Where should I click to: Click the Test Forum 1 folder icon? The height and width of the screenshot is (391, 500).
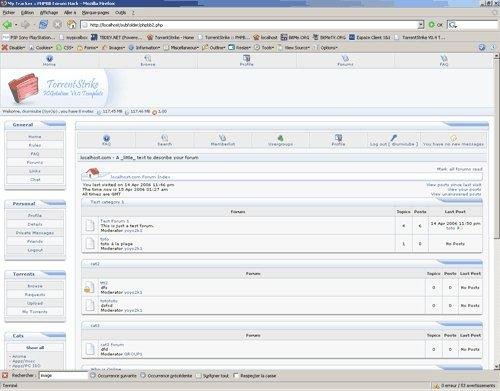pos(90,225)
